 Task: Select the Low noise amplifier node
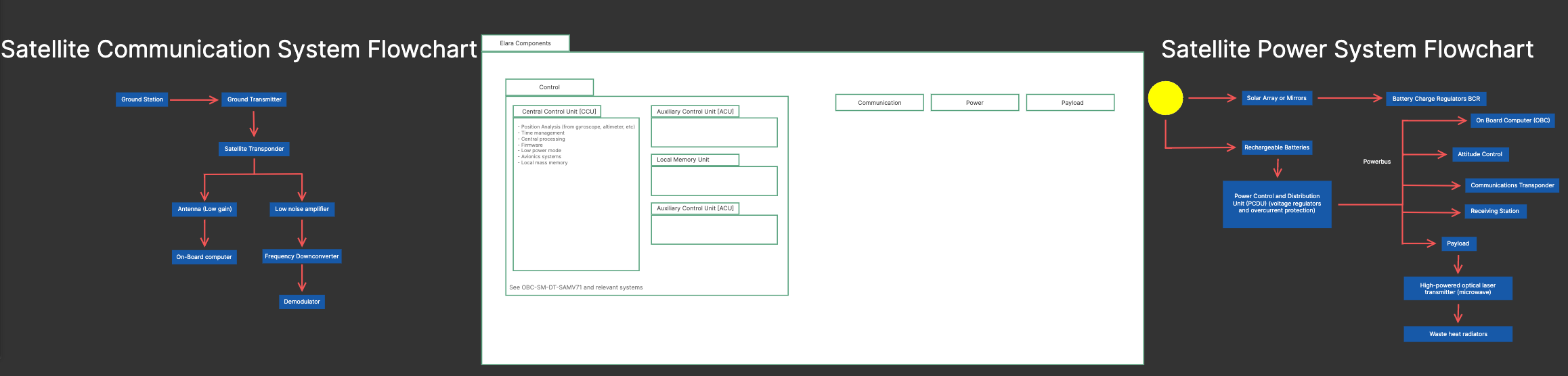pyautogui.click(x=302, y=209)
